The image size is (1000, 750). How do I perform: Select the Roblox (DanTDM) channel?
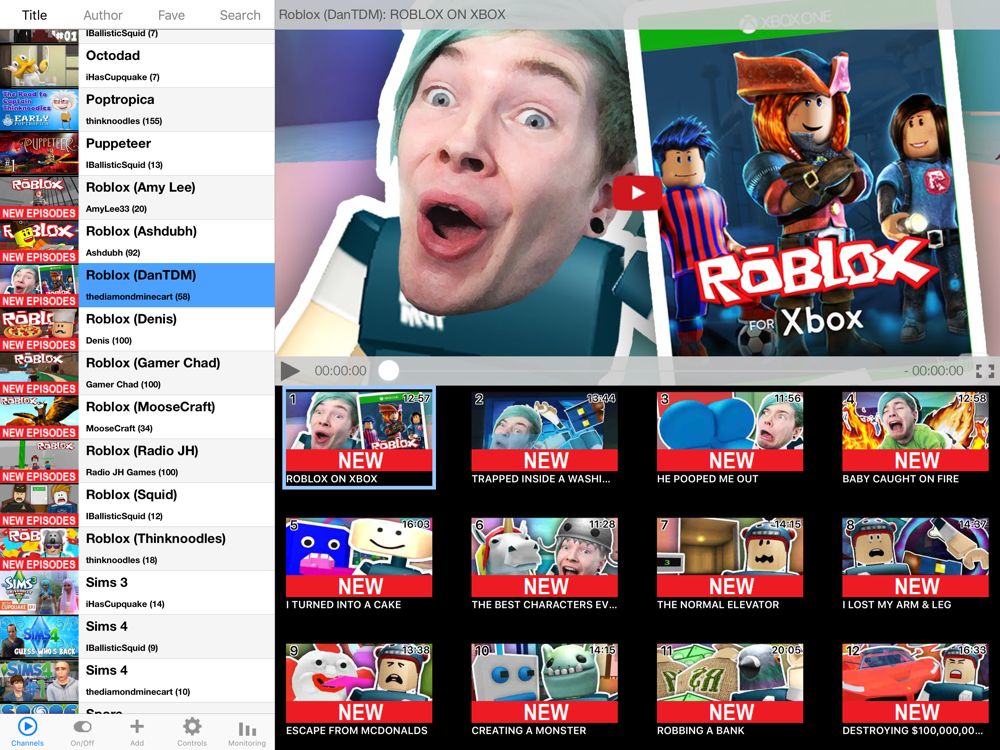137,285
